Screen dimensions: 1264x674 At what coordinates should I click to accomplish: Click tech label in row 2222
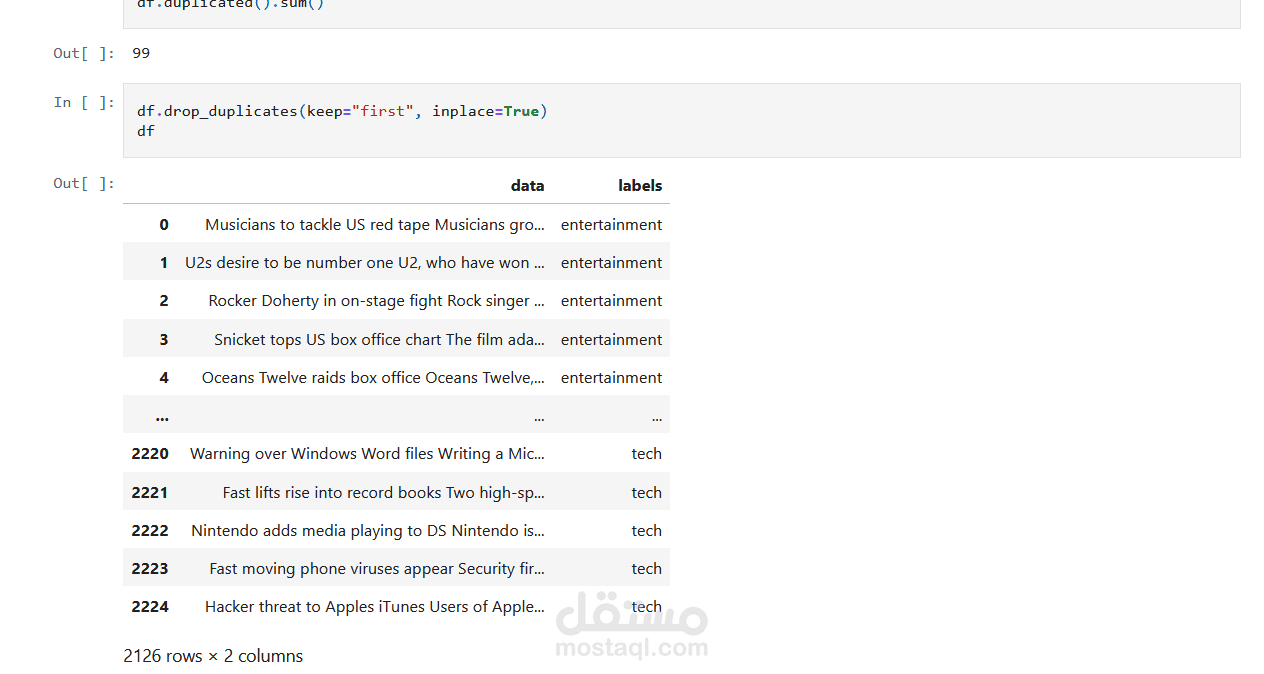(x=646, y=531)
